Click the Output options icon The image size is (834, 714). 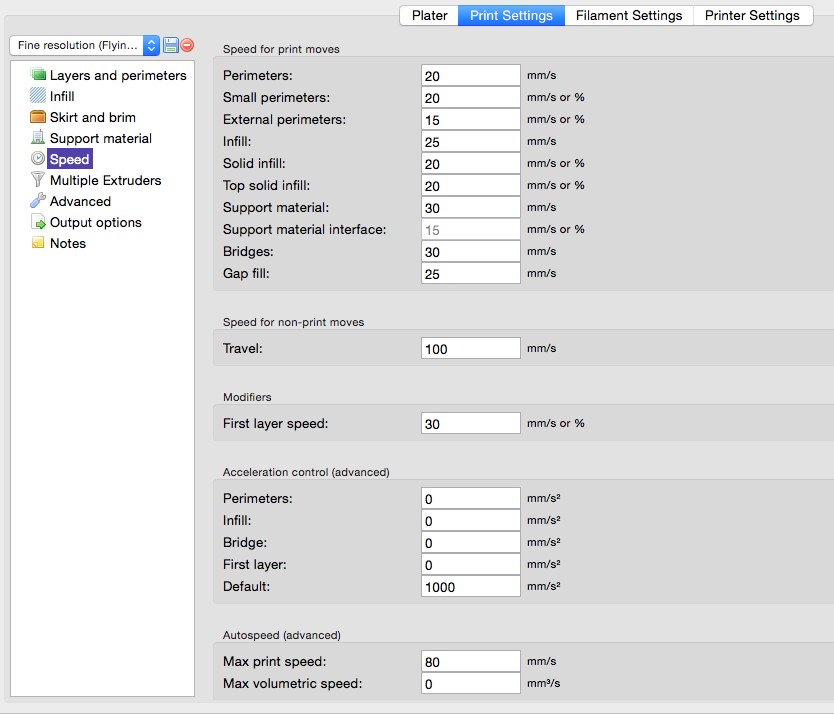coord(38,222)
